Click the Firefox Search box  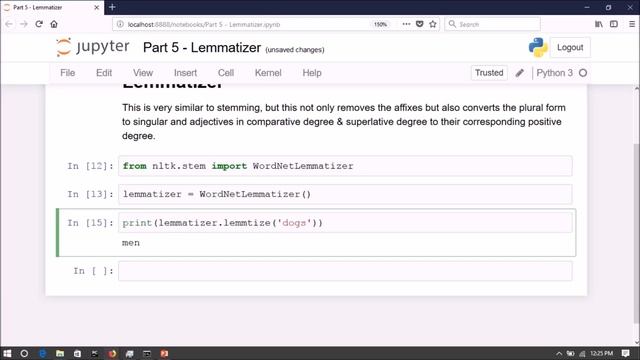(492, 24)
